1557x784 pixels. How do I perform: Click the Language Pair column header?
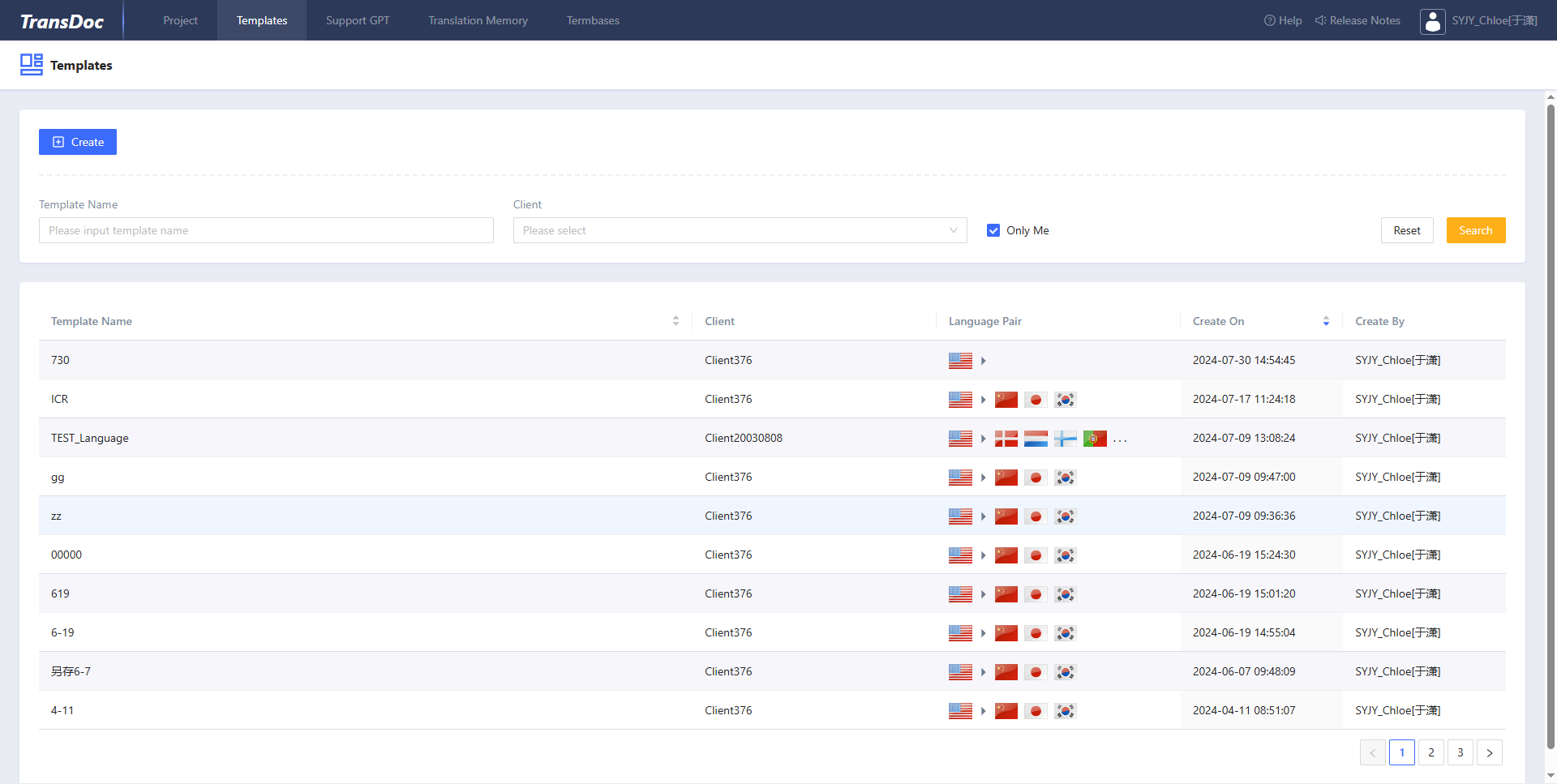(985, 321)
